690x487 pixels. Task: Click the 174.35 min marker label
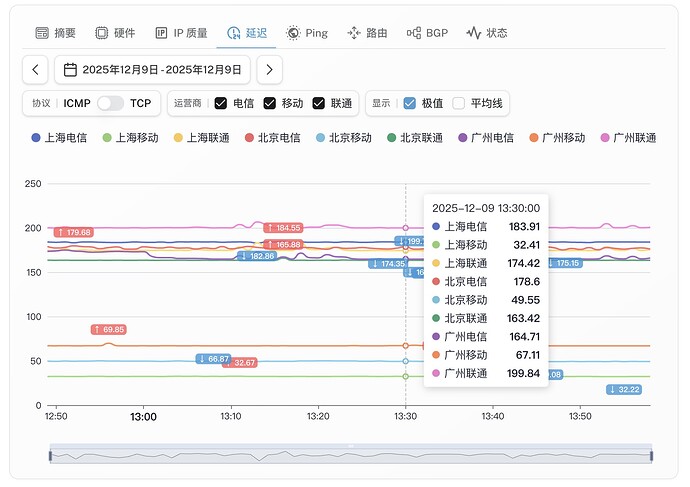tap(388, 264)
